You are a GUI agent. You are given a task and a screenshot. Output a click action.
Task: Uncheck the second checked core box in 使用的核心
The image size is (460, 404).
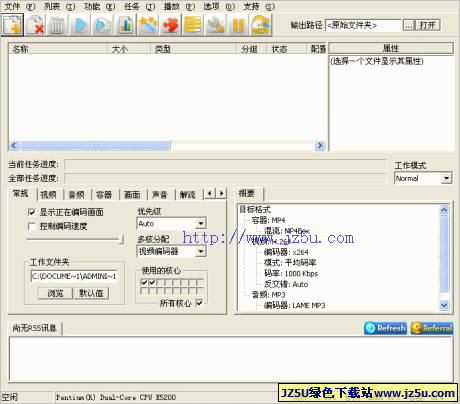(152, 282)
